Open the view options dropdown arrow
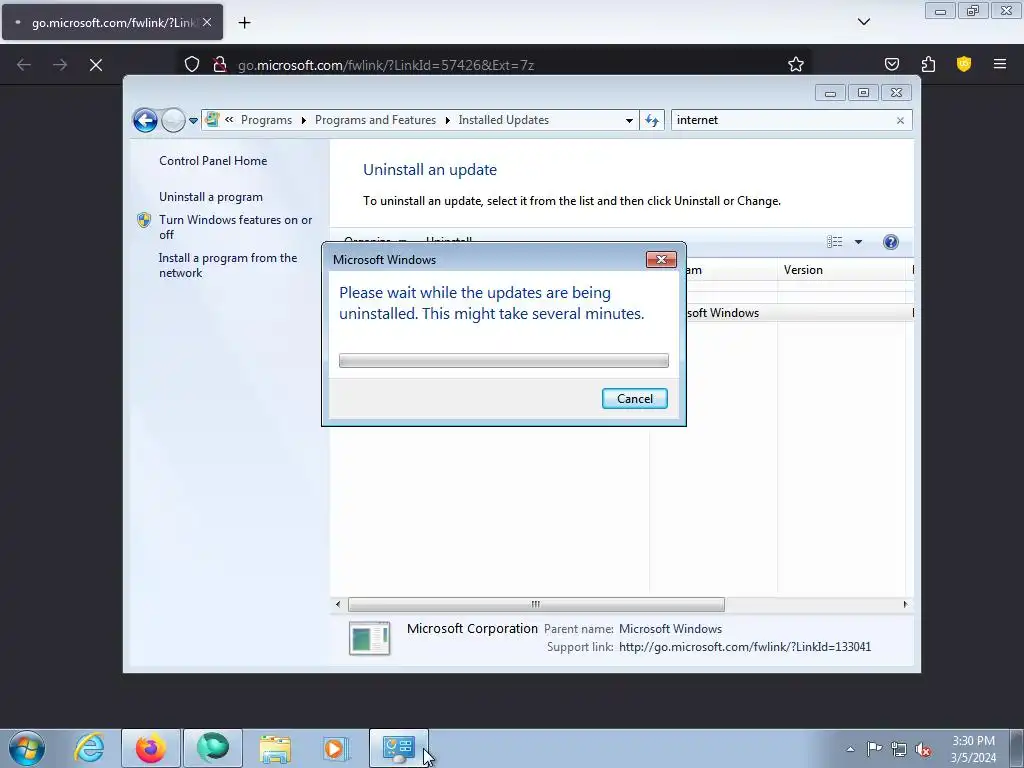The image size is (1024, 768). pos(858,242)
